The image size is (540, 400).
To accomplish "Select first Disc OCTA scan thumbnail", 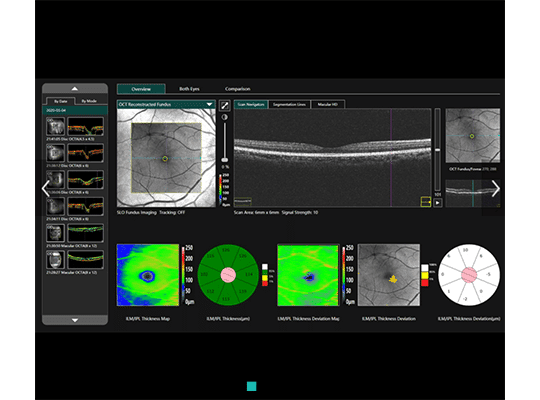I will point(75,126).
